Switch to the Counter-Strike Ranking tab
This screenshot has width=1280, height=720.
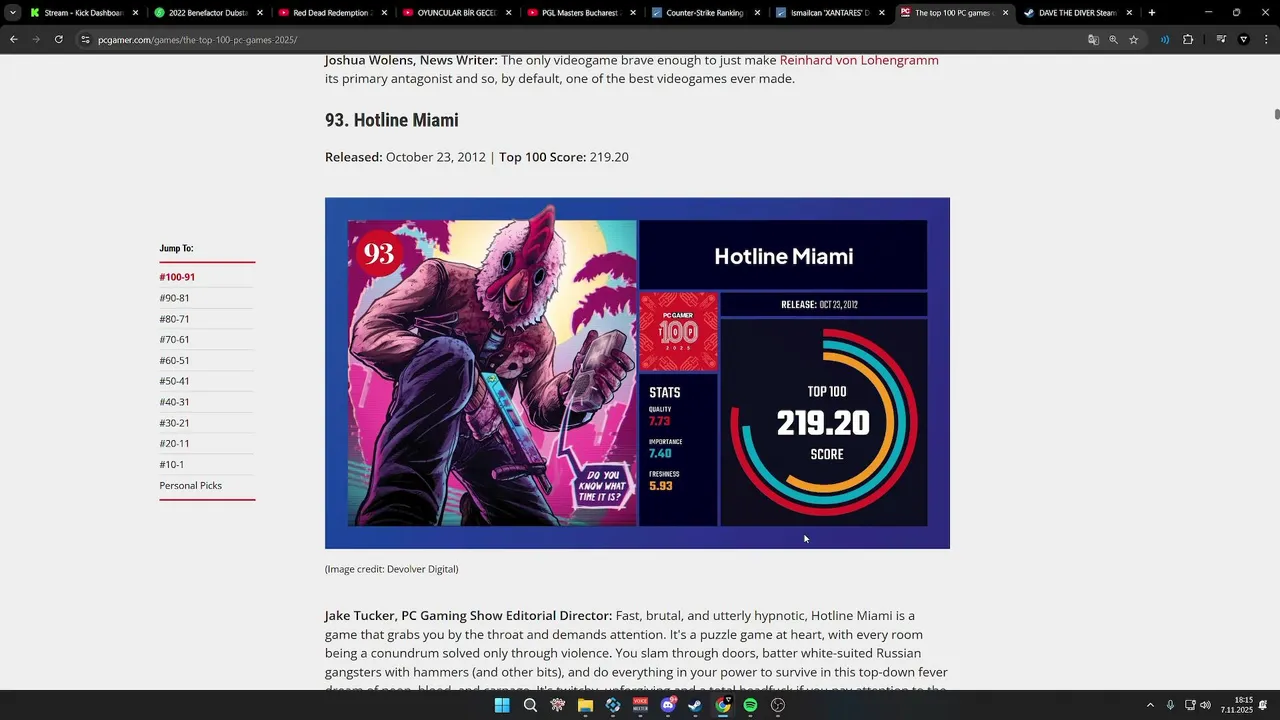point(705,13)
